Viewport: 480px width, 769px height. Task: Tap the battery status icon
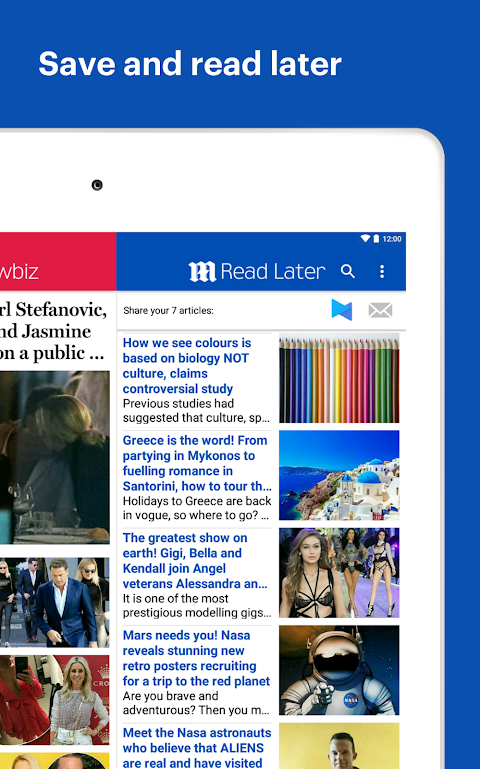pyautogui.click(x=376, y=238)
